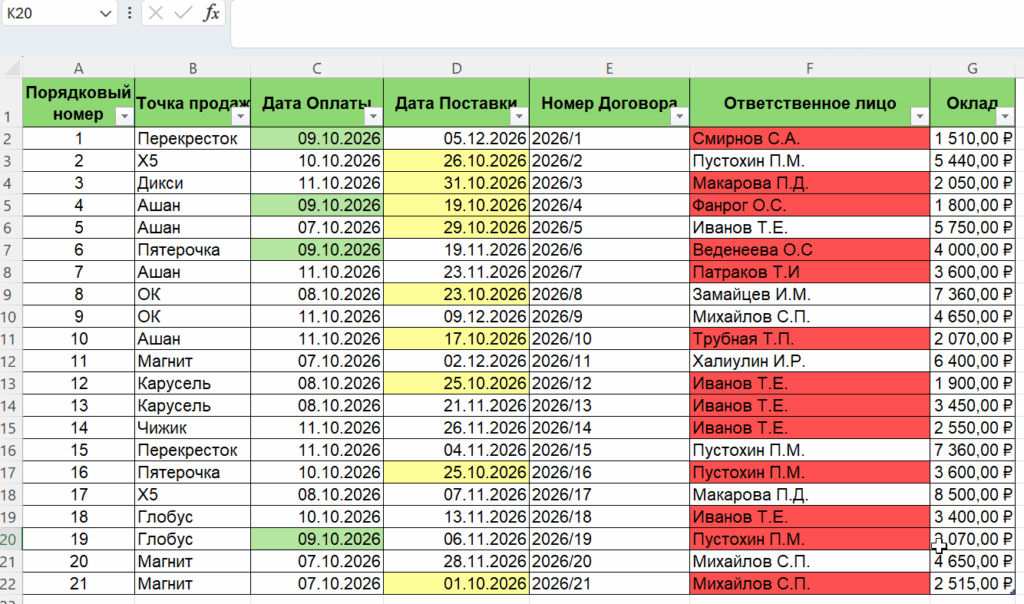Open filter dropdown for Ответственное лицо
The image size is (1024, 604).
919,116
